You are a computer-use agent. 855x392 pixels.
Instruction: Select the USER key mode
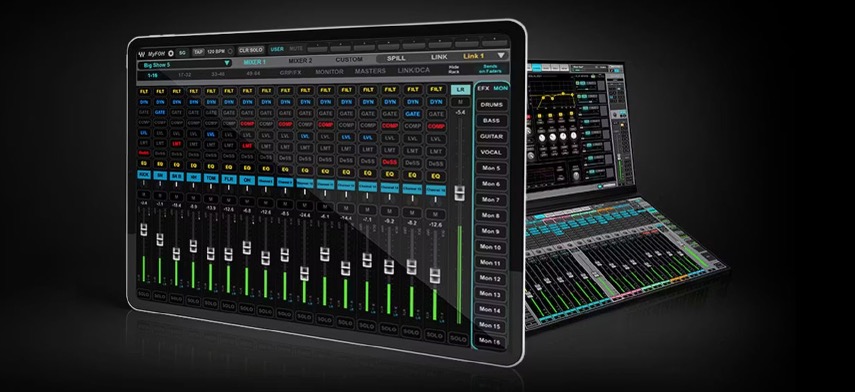277,49
